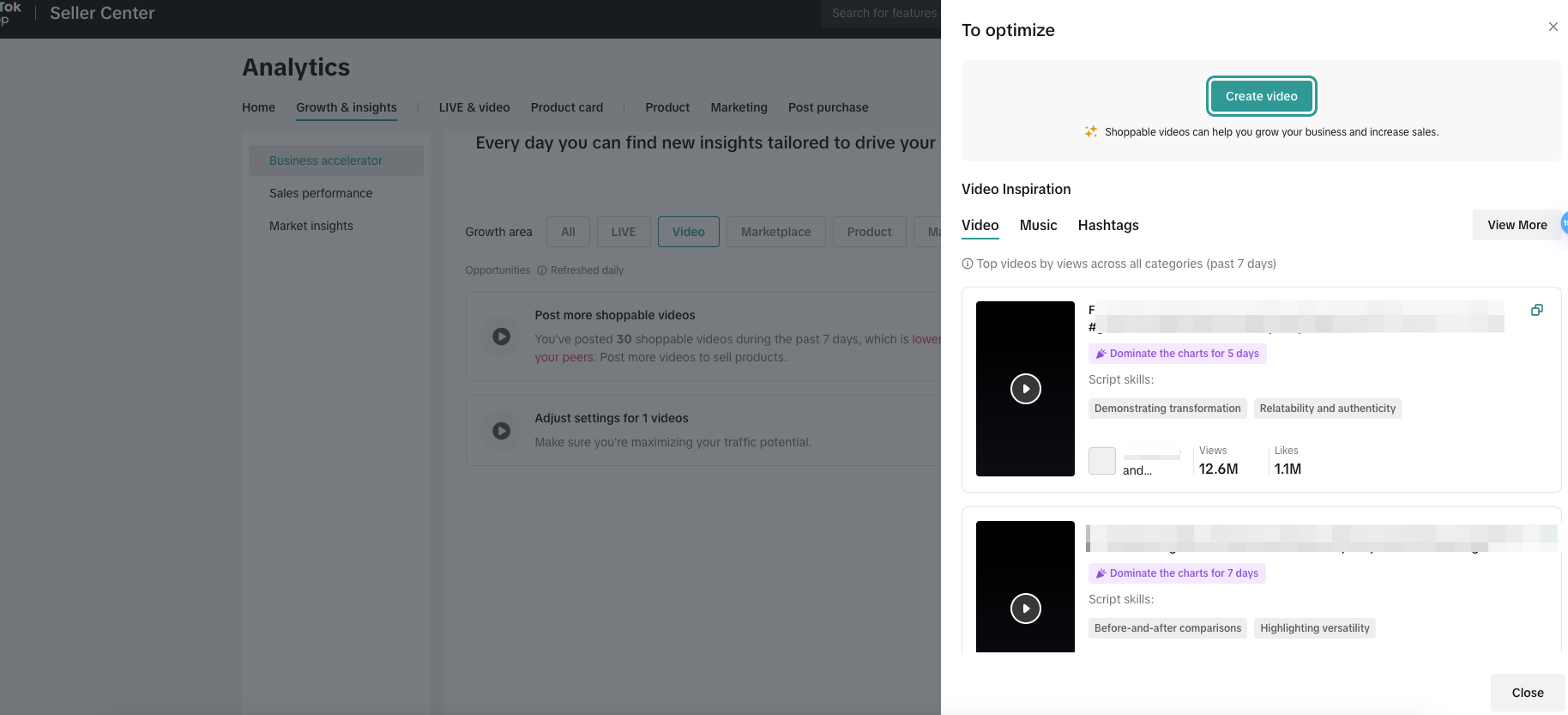The width and height of the screenshot is (1568, 715).
Task: Click the creator avatar on first video
Action: tap(1102, 461)
